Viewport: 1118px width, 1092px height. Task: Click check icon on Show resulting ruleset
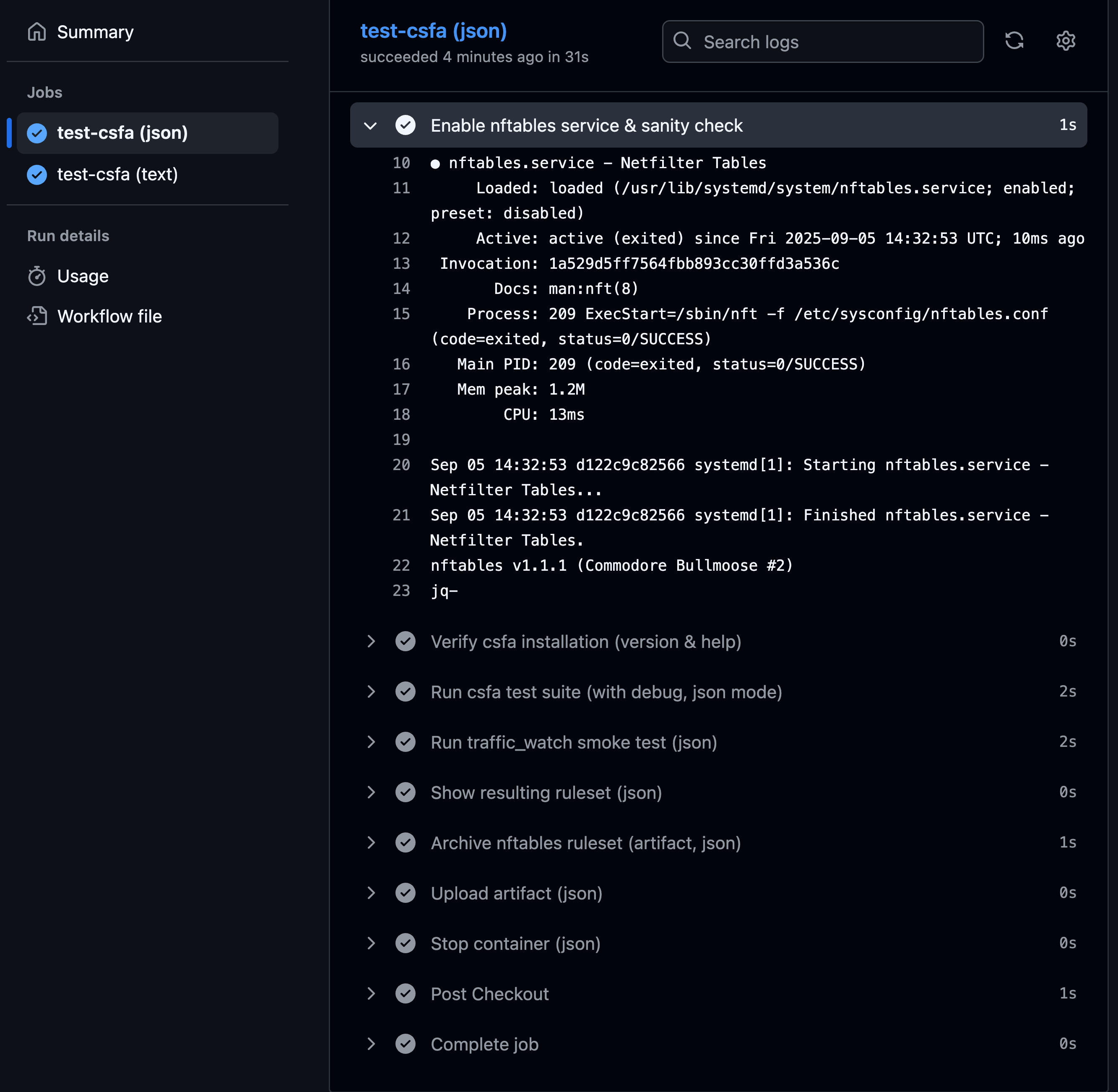click(x=406, y=793)
